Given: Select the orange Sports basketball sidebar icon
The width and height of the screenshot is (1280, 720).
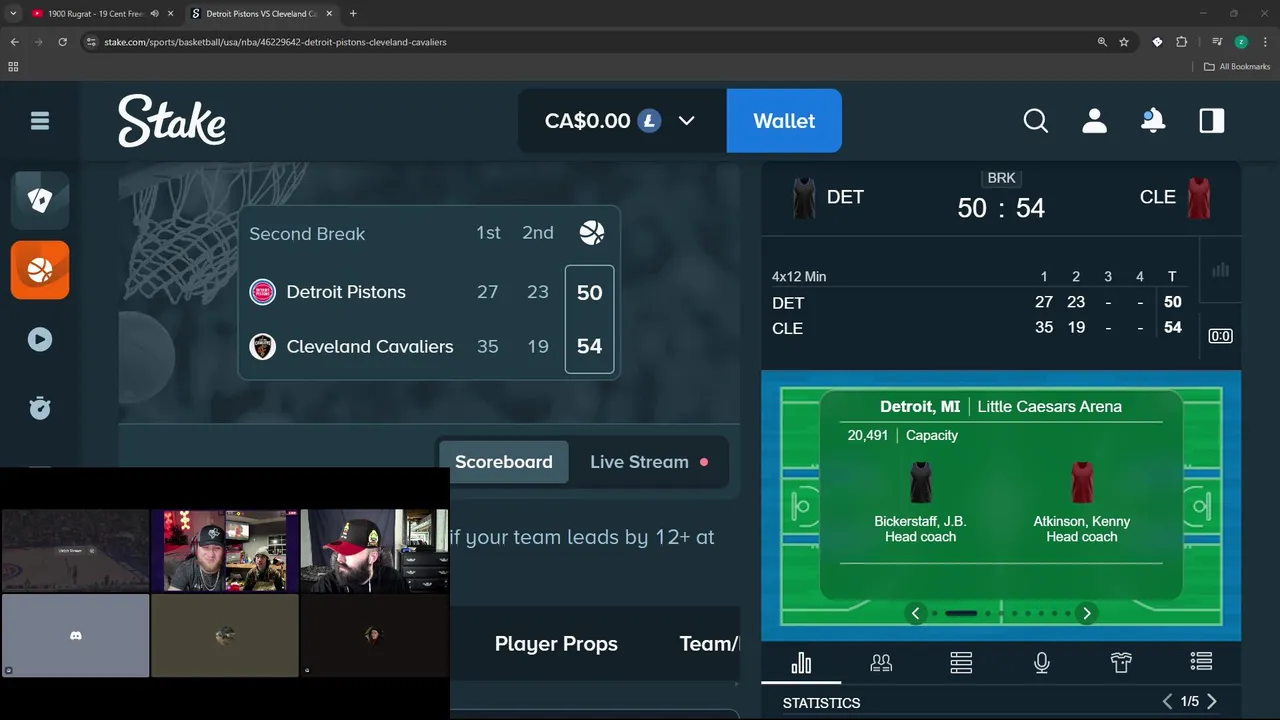Looking at the screenshot, I should [40, 270].
